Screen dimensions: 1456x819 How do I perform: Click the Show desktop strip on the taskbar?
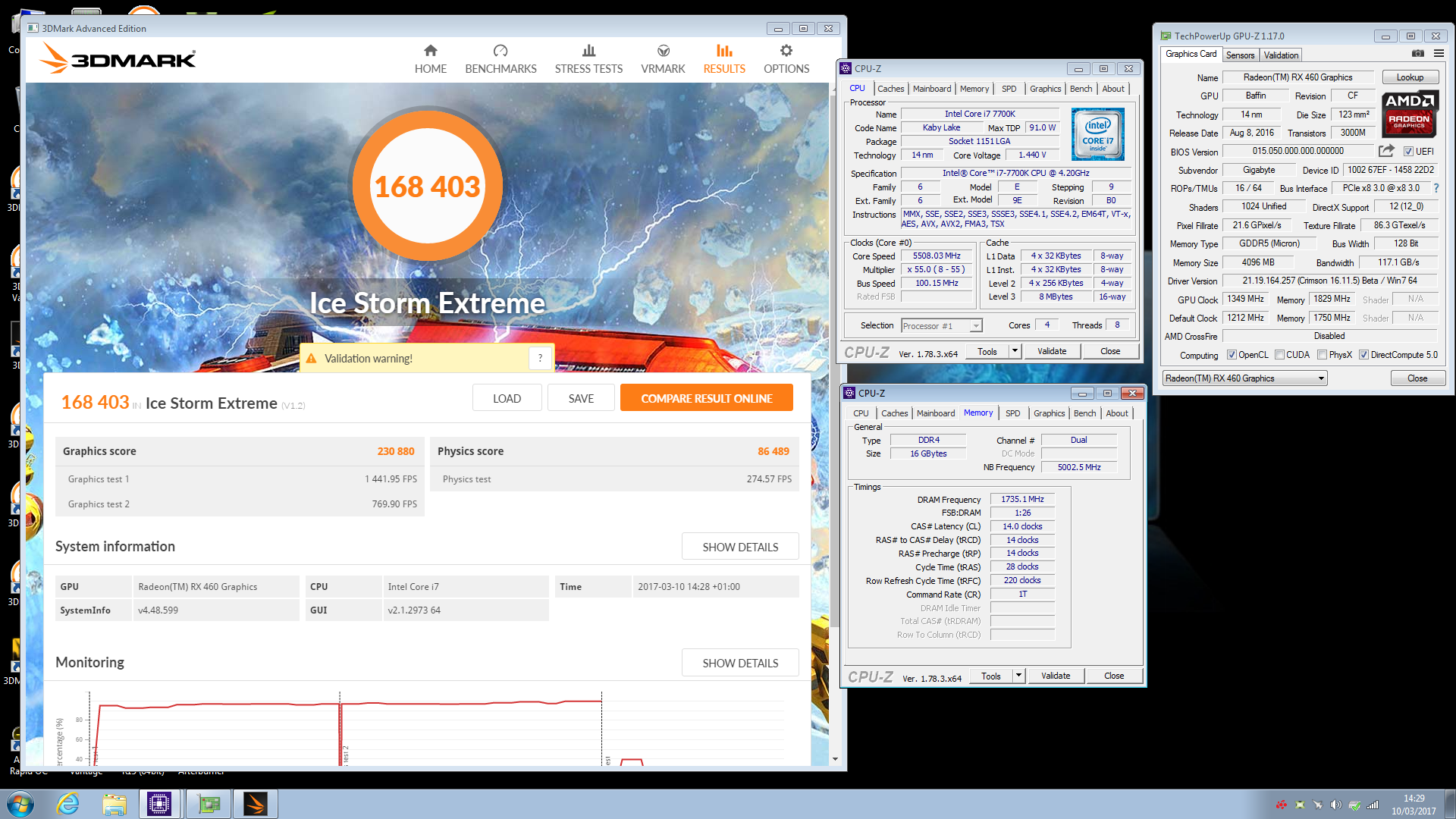1450,804
